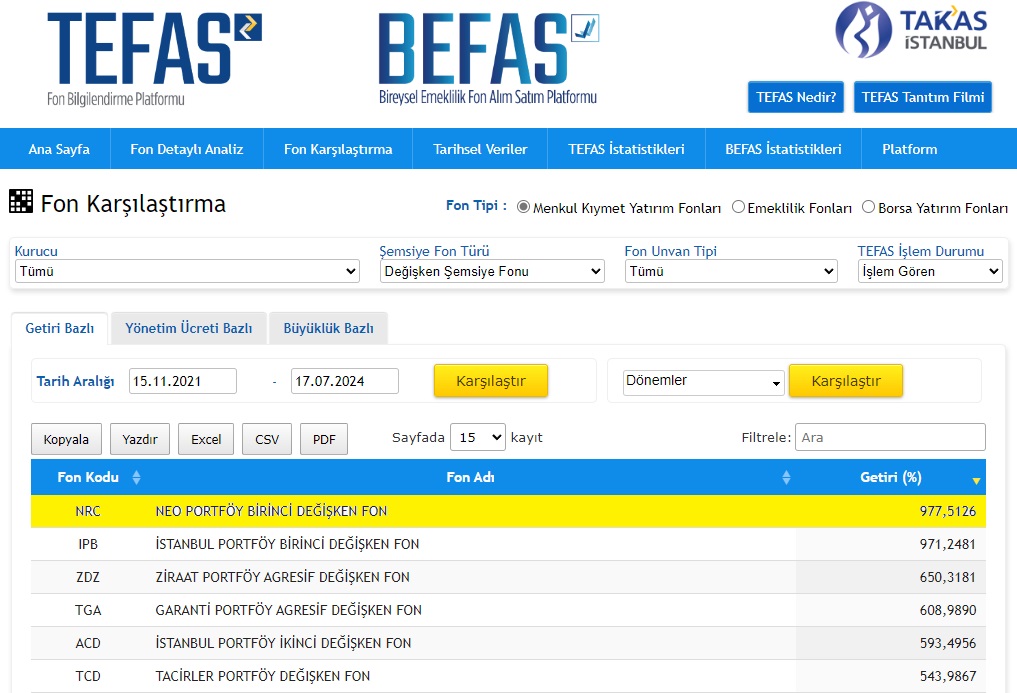Screen dimensions: 1017x693
Task: Click the grid icon beside Fon Karşılaştırma
Action: [x=21, y=202]
